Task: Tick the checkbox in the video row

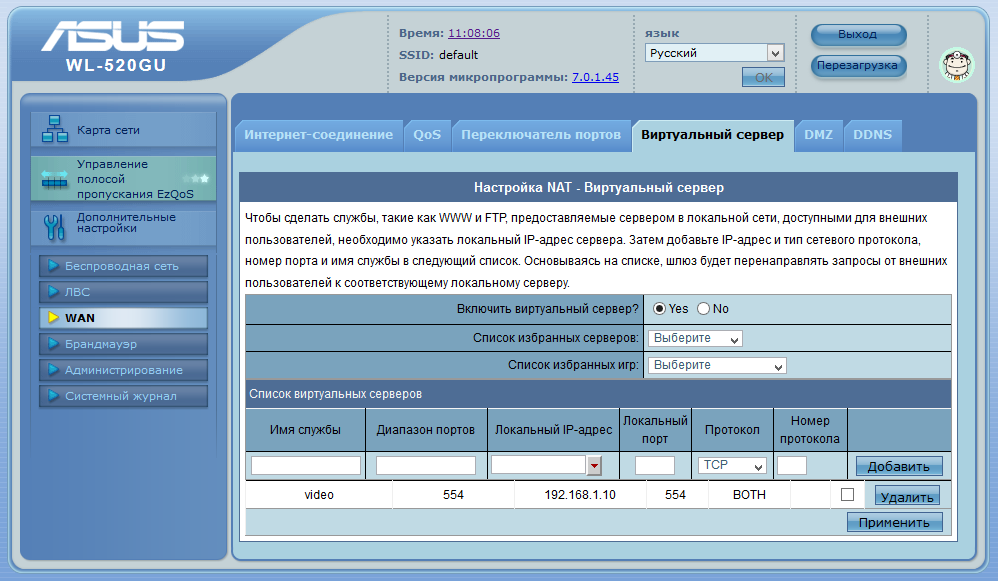Action: pyautogui.click(x=847, y=494)
